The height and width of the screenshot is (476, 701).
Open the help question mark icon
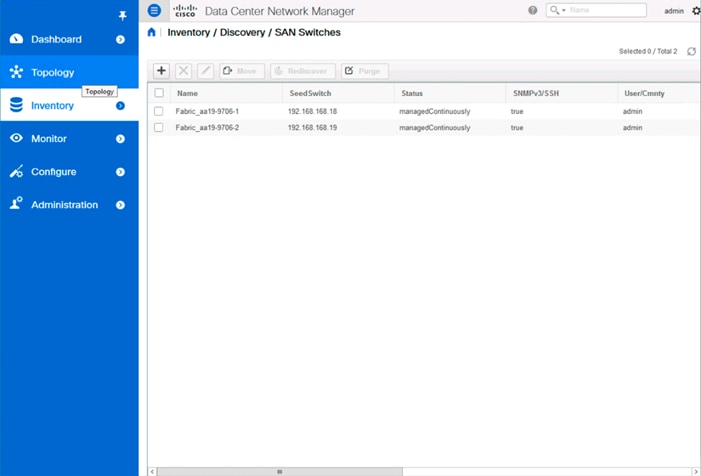click(x=532, y=10)
